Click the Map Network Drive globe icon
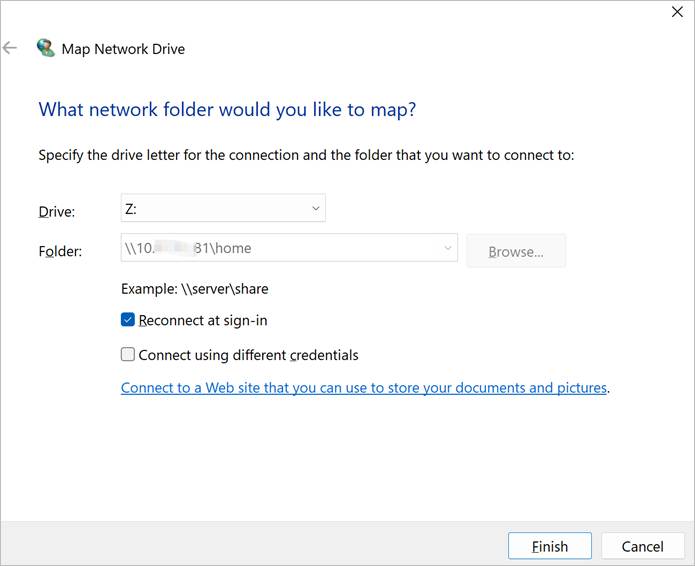Viewport: 695px width, 566px height. click(x=45, y=48)
